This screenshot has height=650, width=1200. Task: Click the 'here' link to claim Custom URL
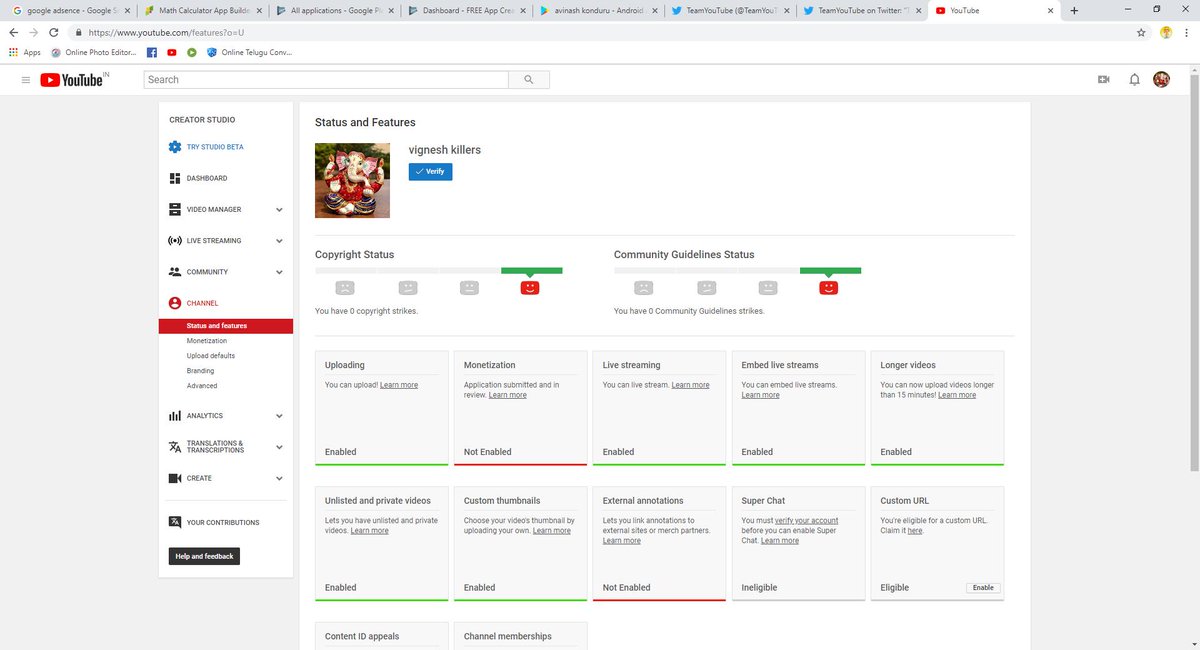915,531
